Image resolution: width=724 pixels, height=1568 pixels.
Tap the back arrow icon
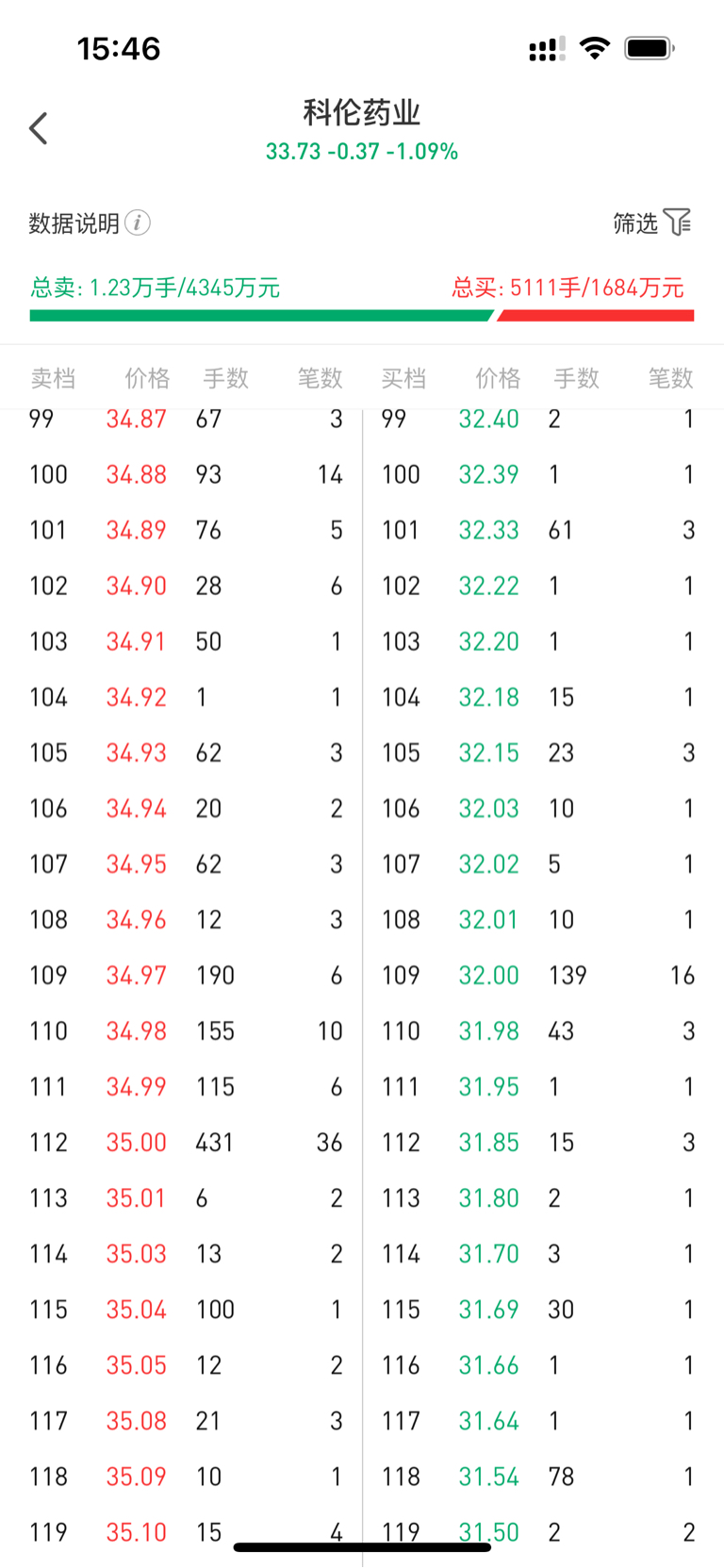tap(39, 128)
